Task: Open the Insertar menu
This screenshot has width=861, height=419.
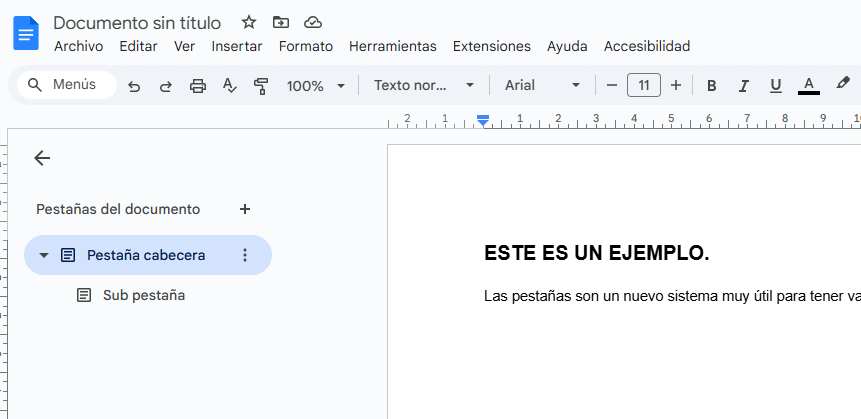Action: (237, 46)
